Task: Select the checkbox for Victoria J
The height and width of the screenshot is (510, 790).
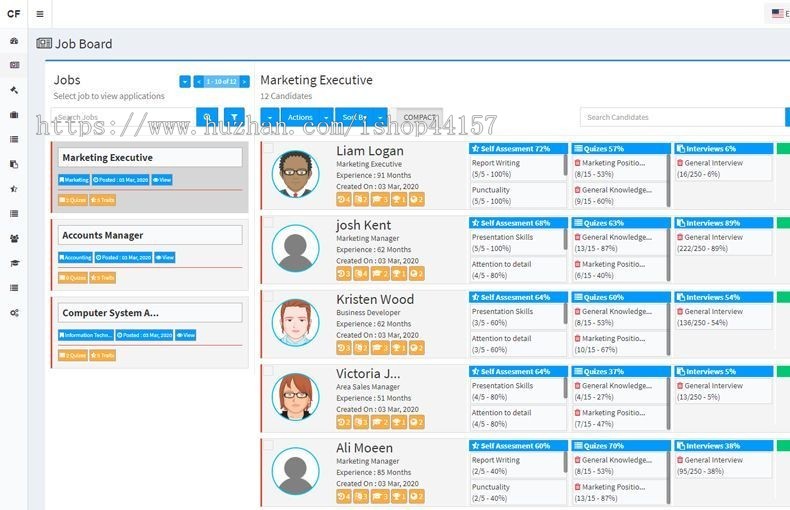Action: coord(269,370)
